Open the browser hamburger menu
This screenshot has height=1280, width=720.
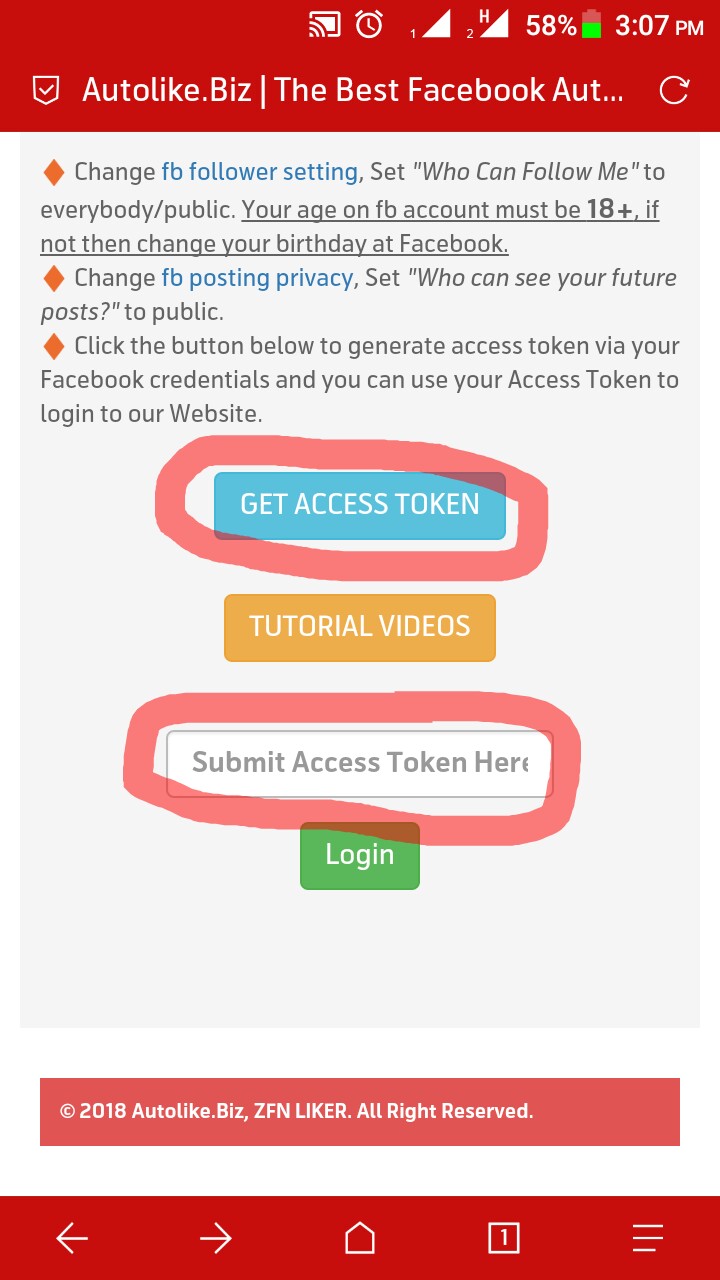(648, 1239)
